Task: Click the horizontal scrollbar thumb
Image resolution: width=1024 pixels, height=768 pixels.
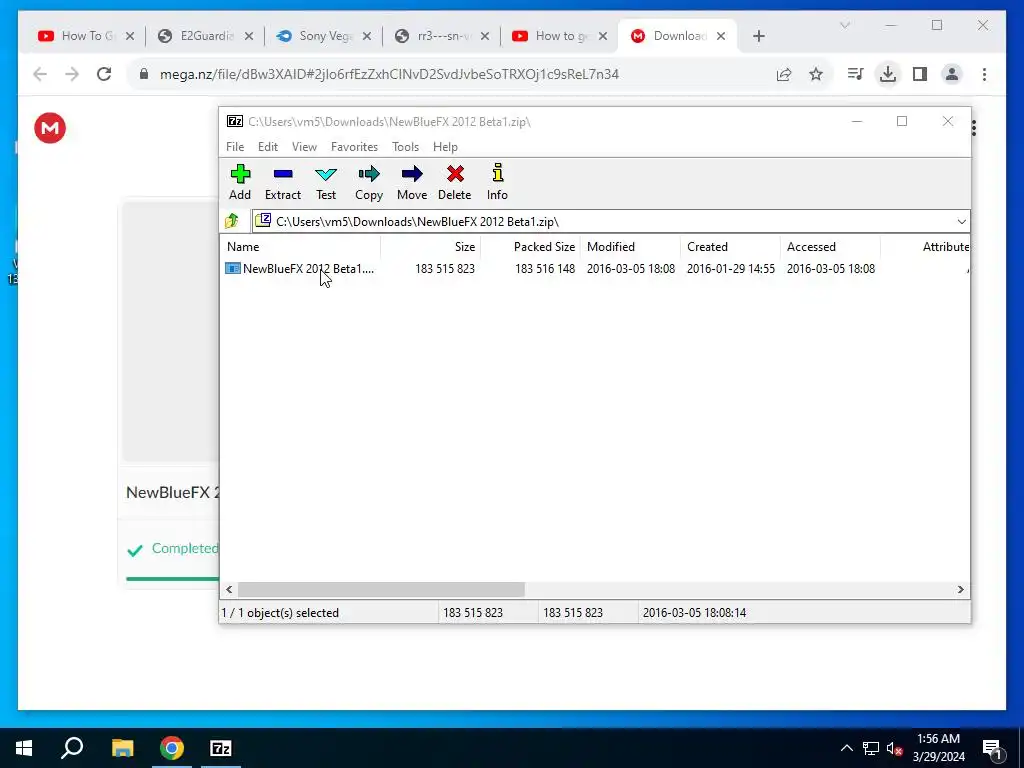Action: coord(381,589)
